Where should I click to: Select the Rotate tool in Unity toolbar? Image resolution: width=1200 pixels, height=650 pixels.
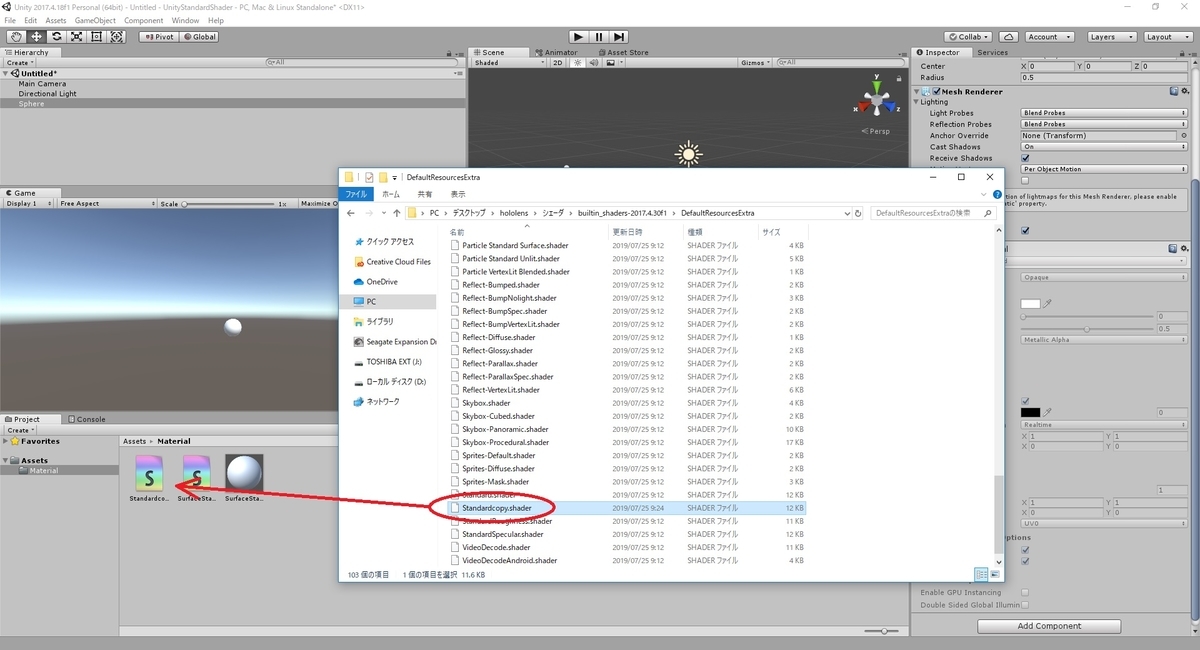[x=56, y=37]
